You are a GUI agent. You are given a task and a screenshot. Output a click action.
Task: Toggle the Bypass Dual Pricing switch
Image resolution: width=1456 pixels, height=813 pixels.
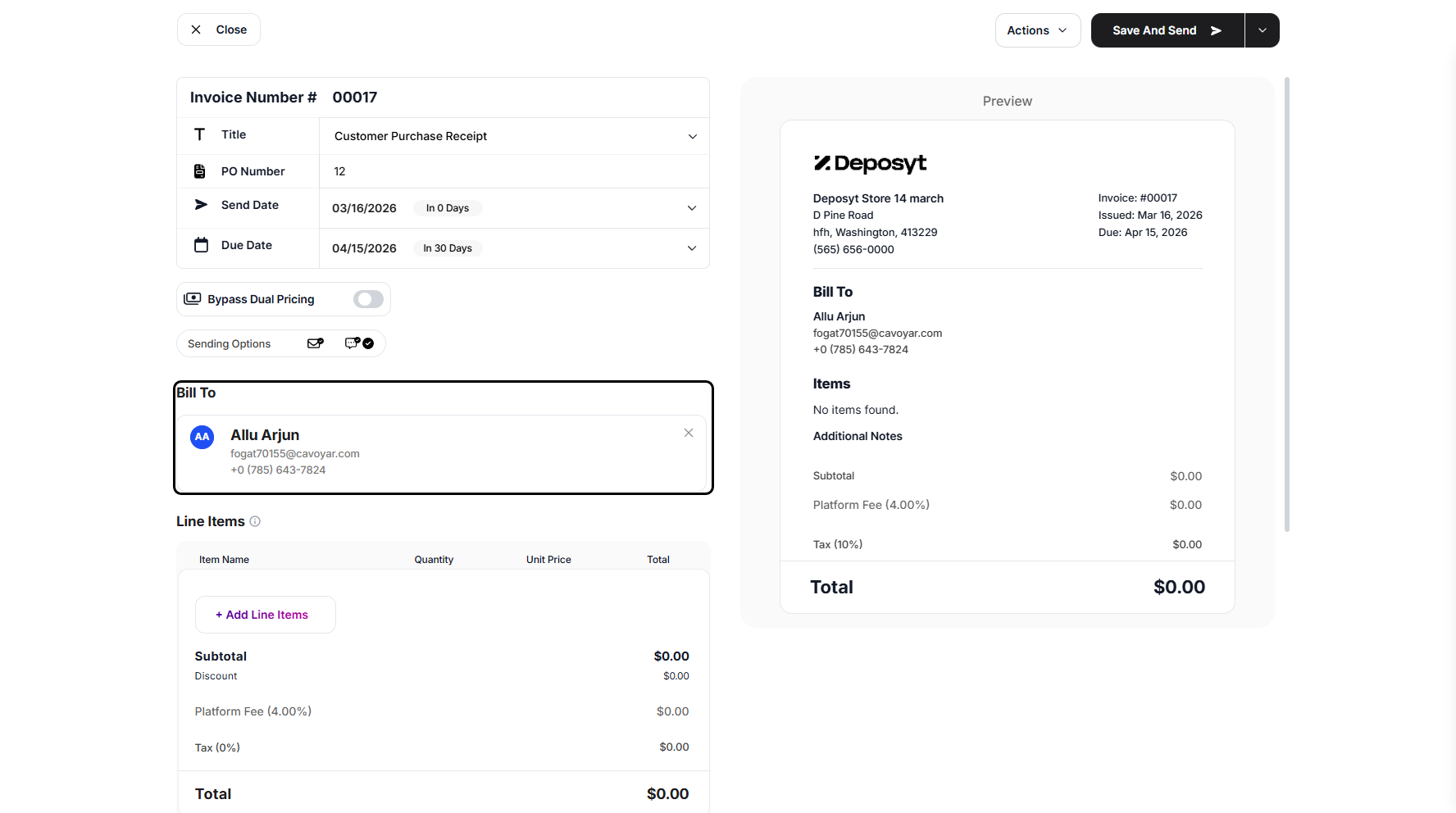(x=368, y=299)
